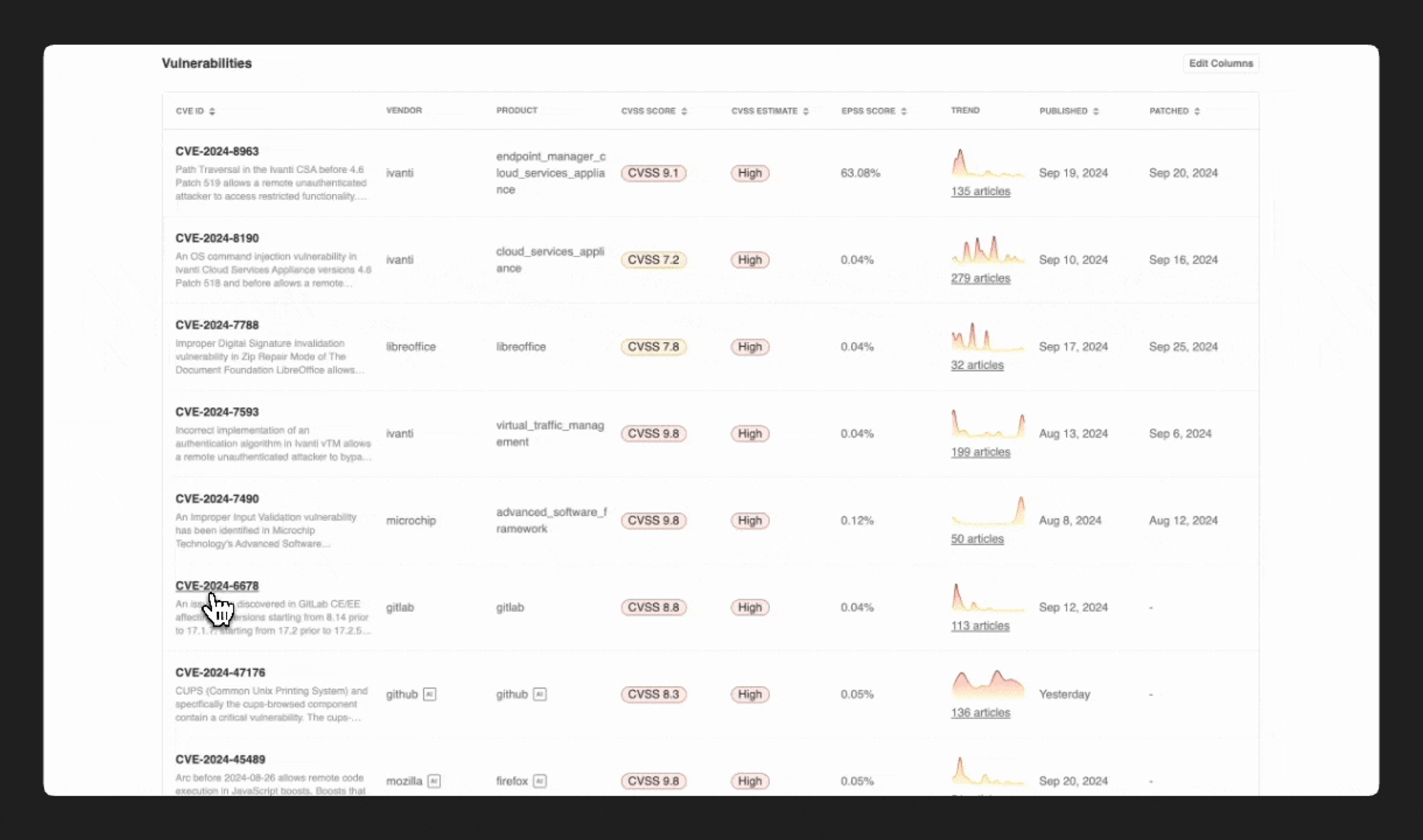Screen dimensions: 1423x840
Task: Click the Edit Columns button
Action: coord(1221,63)
